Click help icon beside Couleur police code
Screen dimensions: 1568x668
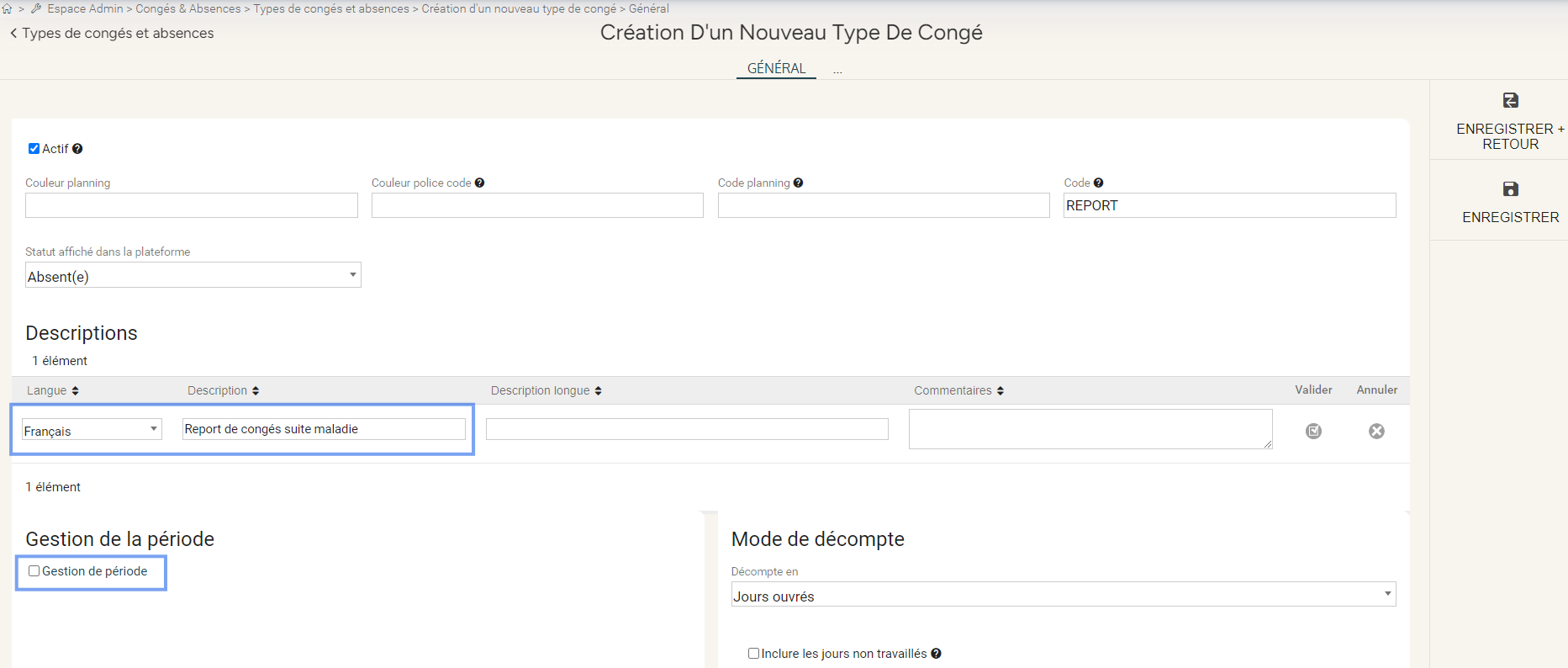tap(479, 183)
